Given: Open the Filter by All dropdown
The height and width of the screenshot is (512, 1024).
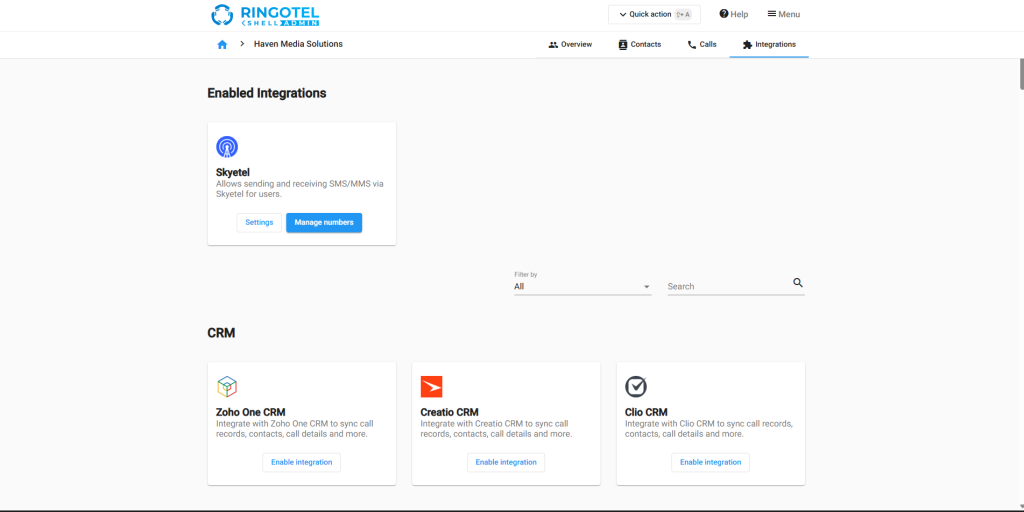Looking at the screenshot, I should pyautogui.click(x=582, y=287).
